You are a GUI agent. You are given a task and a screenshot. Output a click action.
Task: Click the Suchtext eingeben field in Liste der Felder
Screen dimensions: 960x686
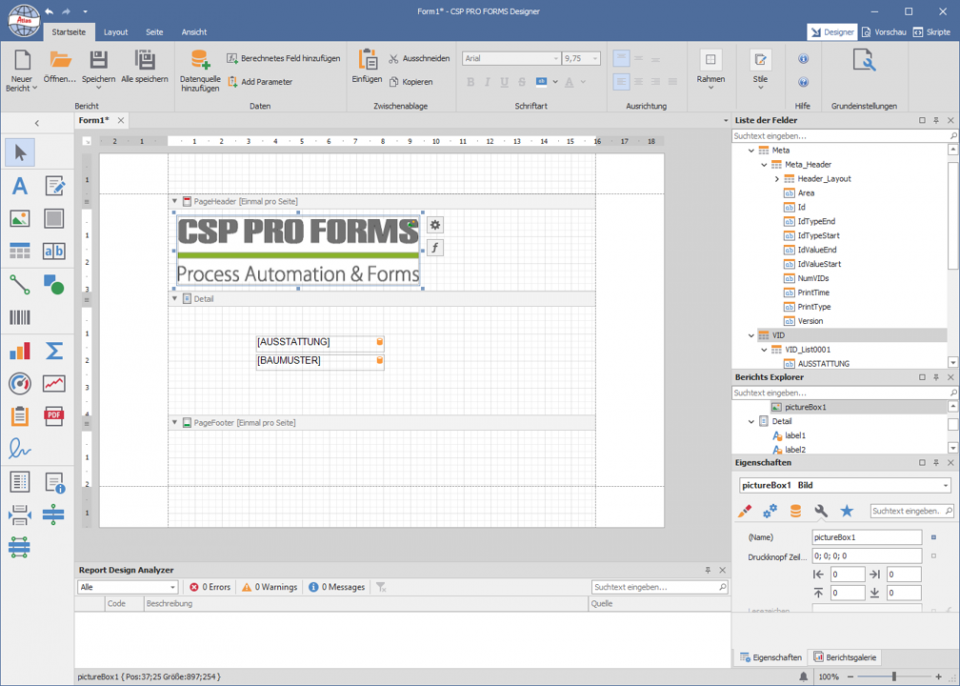point(840,134)
